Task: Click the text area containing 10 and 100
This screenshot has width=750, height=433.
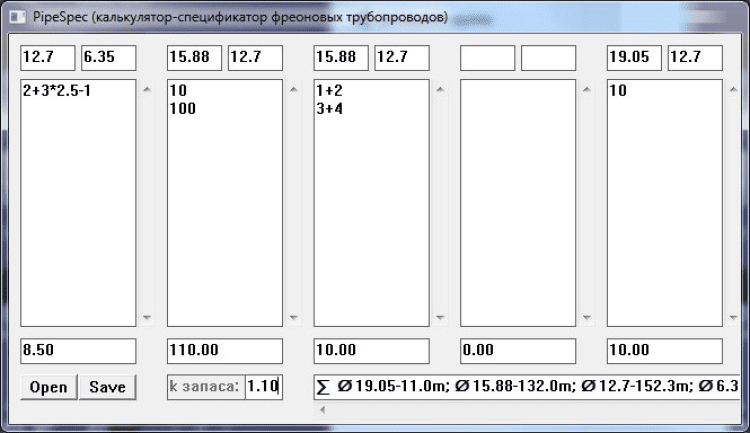Action: [x=225, y=203]
